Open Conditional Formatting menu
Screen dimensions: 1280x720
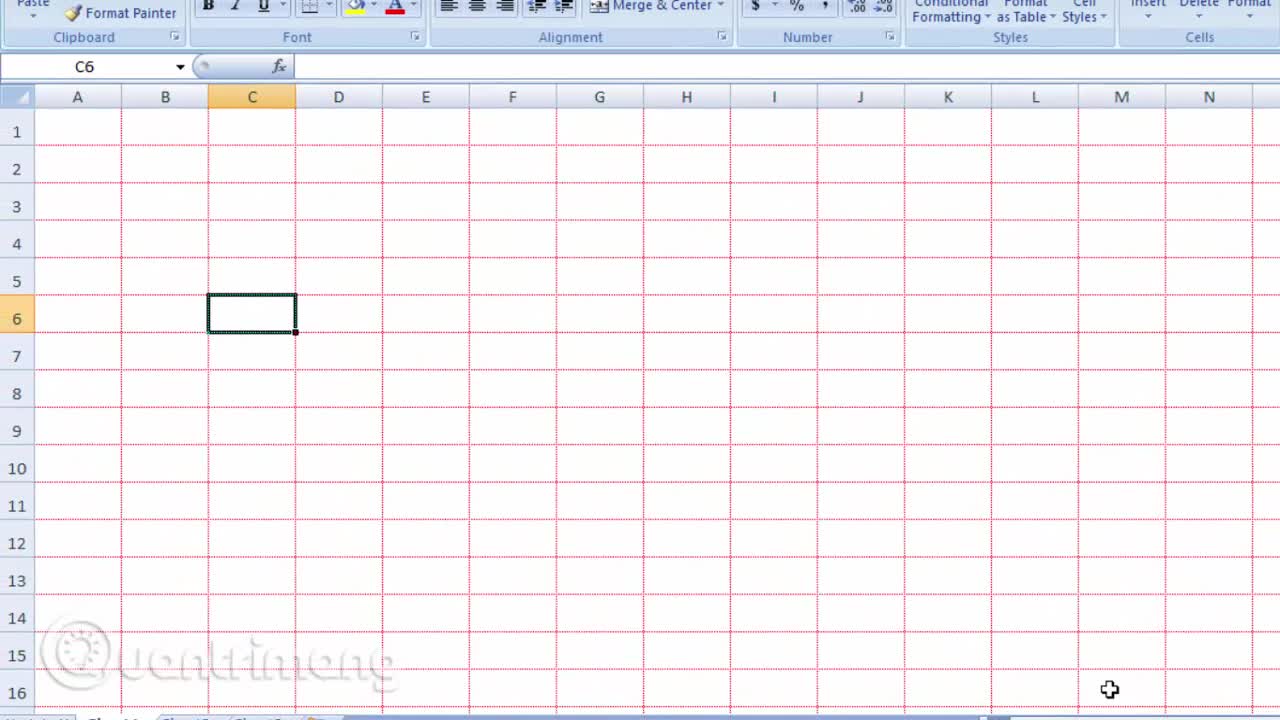pyautogui.click(x=952, y=11)
